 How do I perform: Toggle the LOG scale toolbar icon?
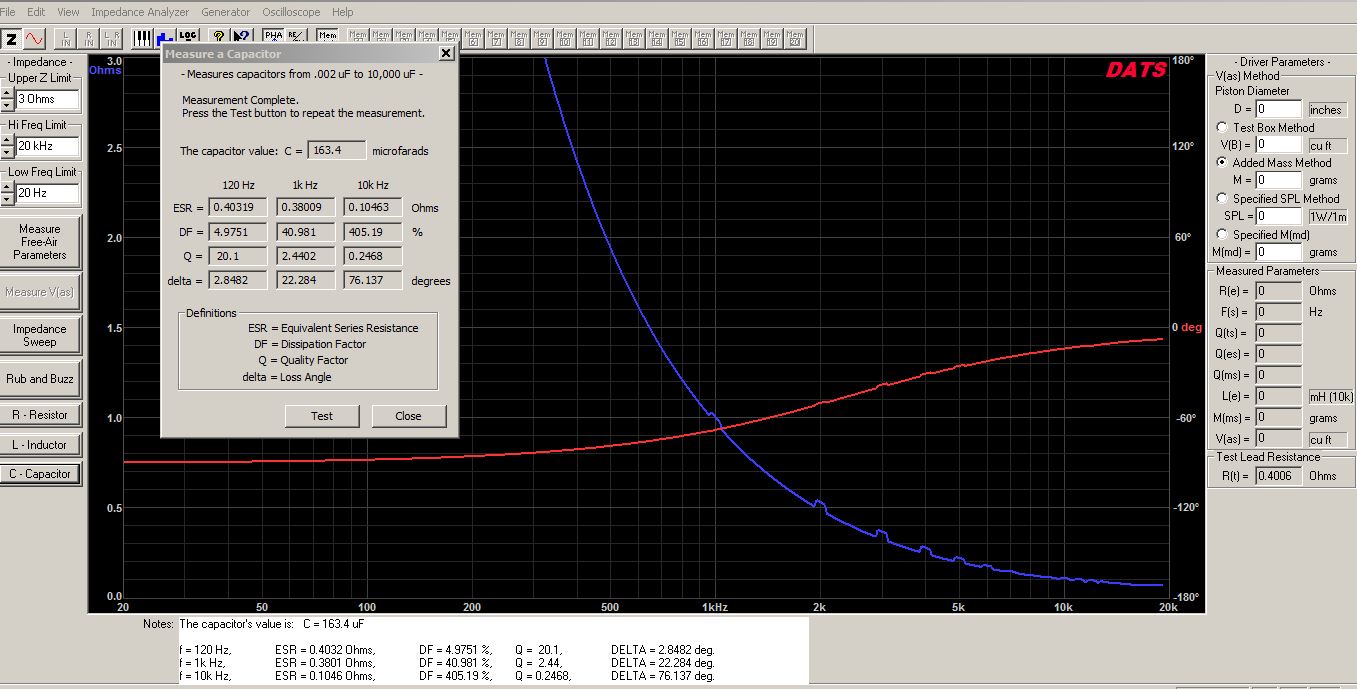tap(188, 37)
